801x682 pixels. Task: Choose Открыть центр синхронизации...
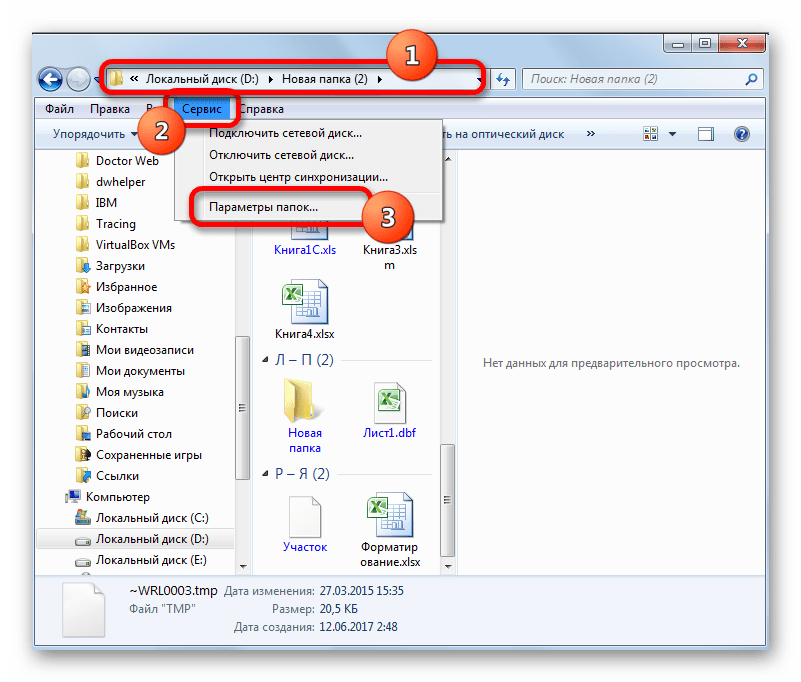point(308,177)
